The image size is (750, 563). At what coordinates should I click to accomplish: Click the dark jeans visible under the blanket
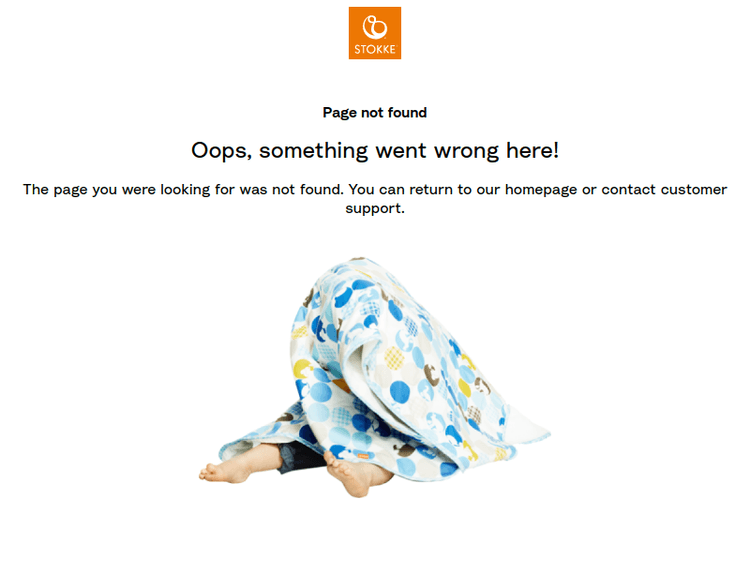[x=299, y=457]
